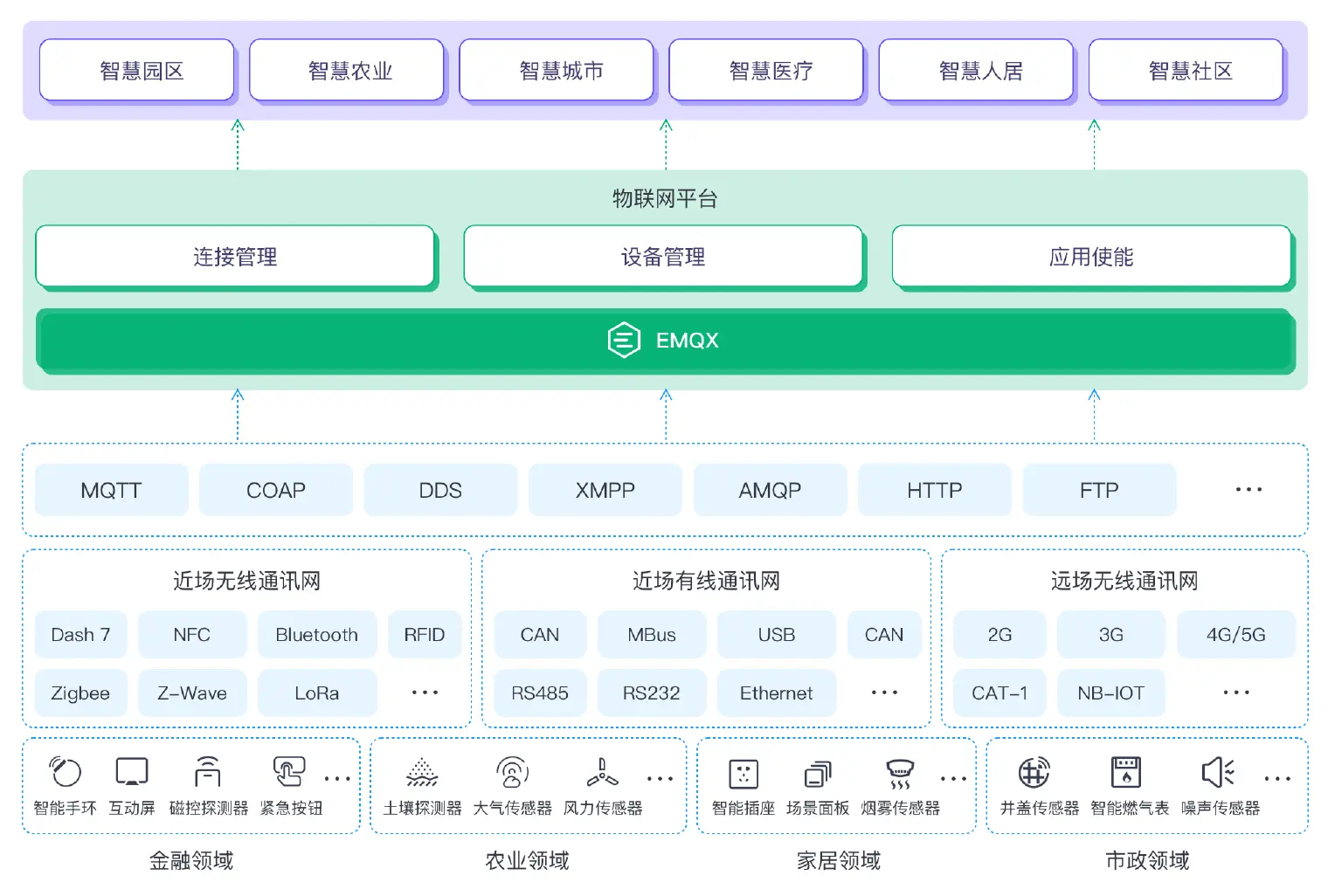Click the 智慧社区 box
The image size is (1328, 896).
pyautogui.click(x=1186, y=71)
